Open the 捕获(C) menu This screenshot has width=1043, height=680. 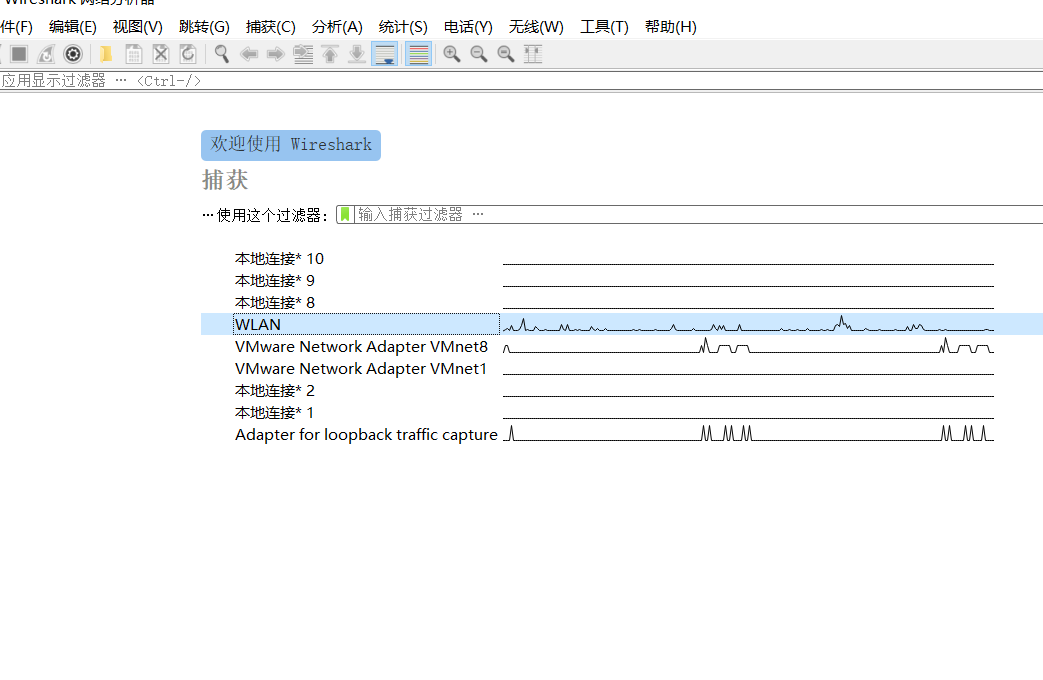(271, 27)
